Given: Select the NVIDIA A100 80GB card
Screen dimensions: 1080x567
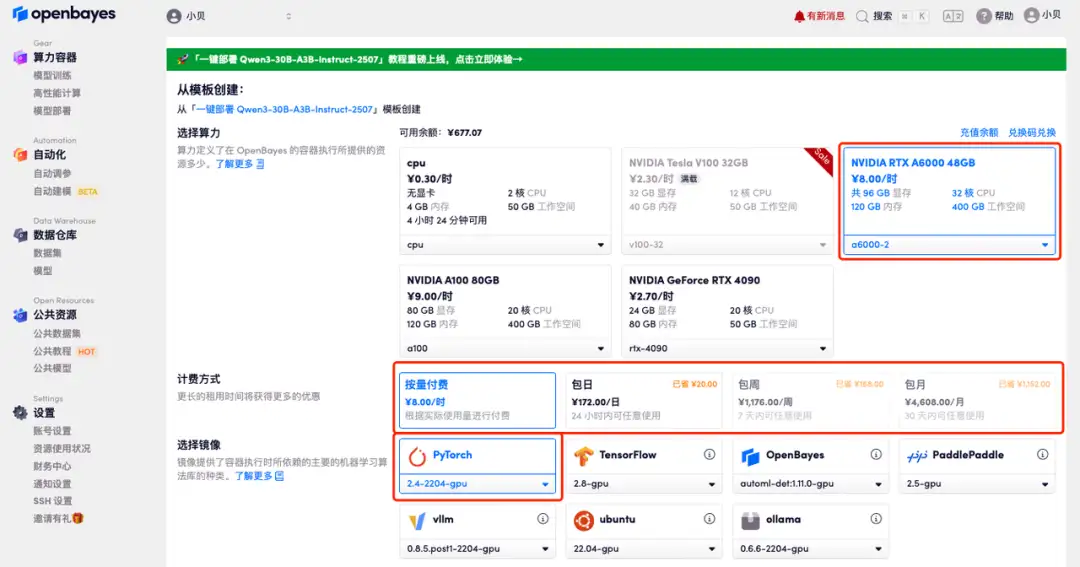Looking at the screenshot, I should point(505,302).
